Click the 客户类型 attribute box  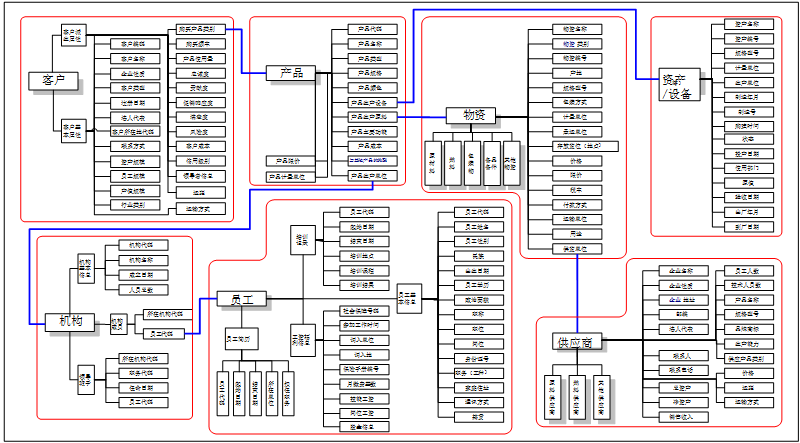coord(136,88)
